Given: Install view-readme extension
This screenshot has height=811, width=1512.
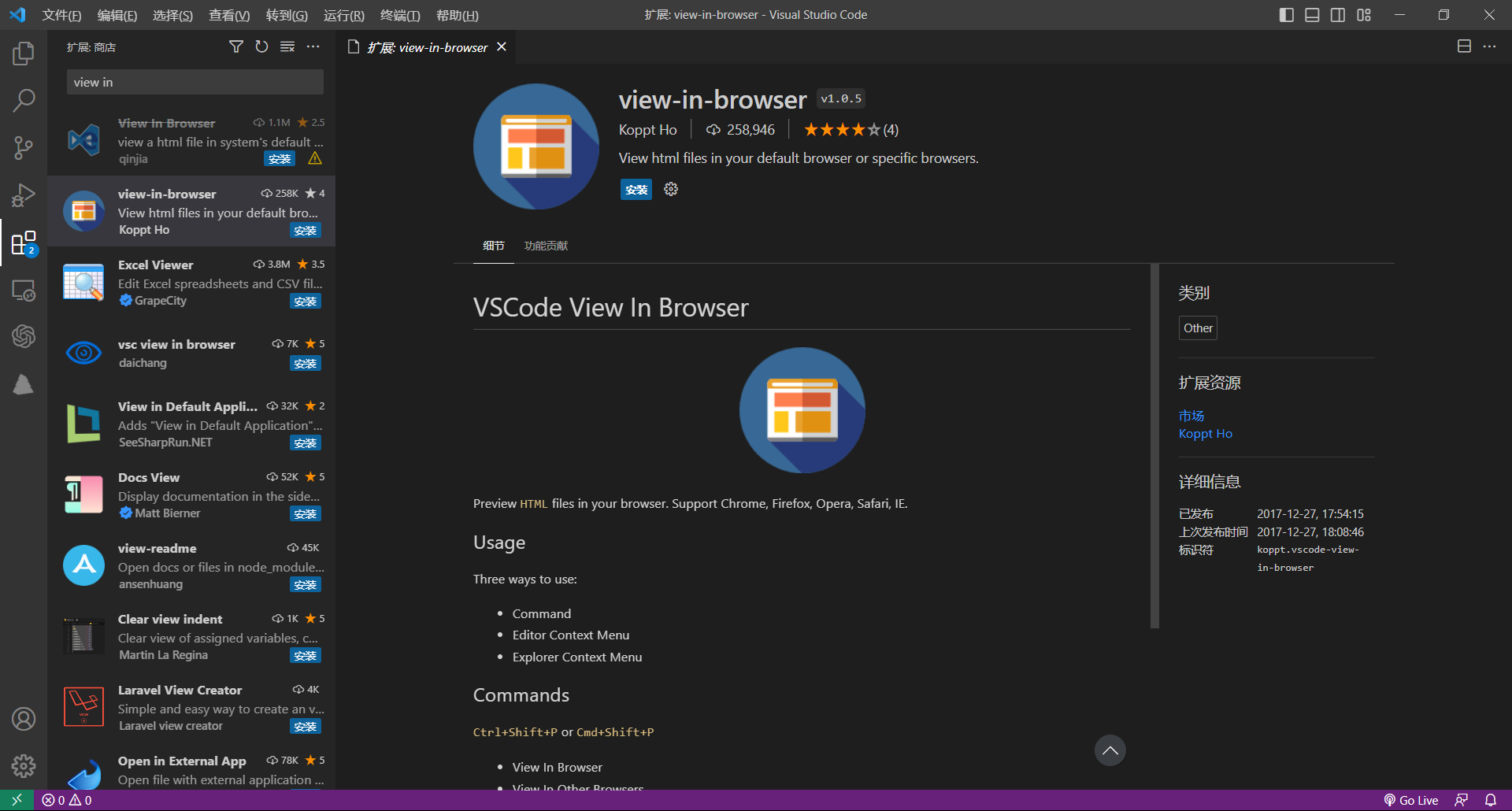Looking at the screenshot, I should [305, 584].
